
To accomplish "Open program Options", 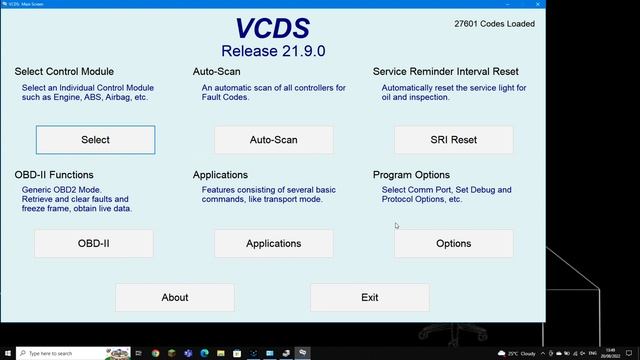I will tap(453, 243).
